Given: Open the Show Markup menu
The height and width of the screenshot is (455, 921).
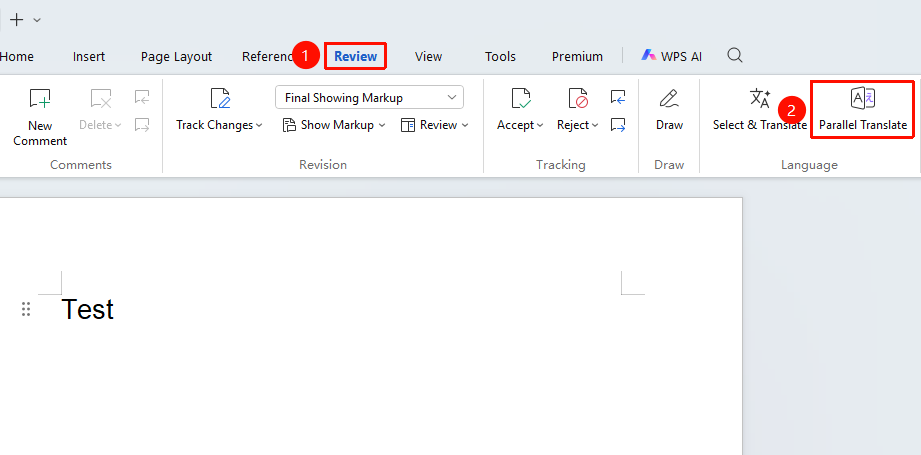Looking at the screenshot, I should click(334, 125).
